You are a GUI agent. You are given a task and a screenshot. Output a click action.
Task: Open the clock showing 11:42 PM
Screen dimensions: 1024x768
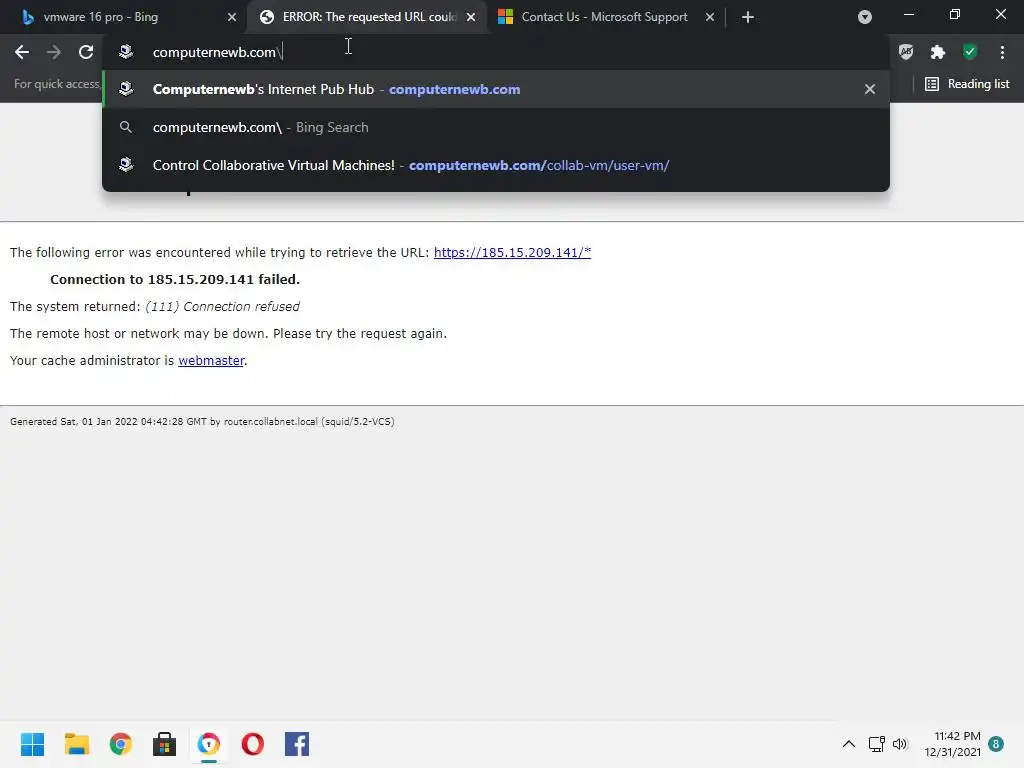click(x=953, y=744)
